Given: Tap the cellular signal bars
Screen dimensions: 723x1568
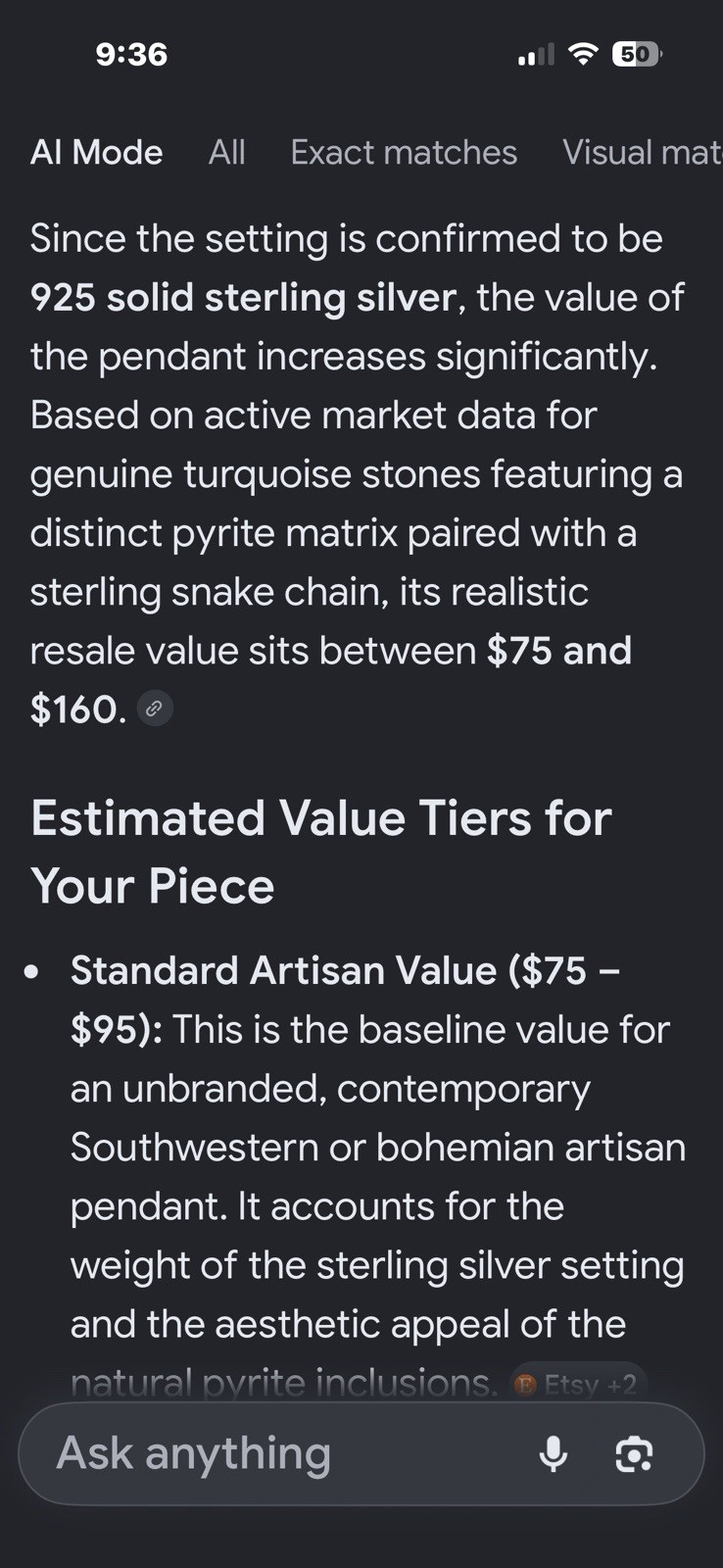Looking at the screenshot, I should click(x=536, y=54).
